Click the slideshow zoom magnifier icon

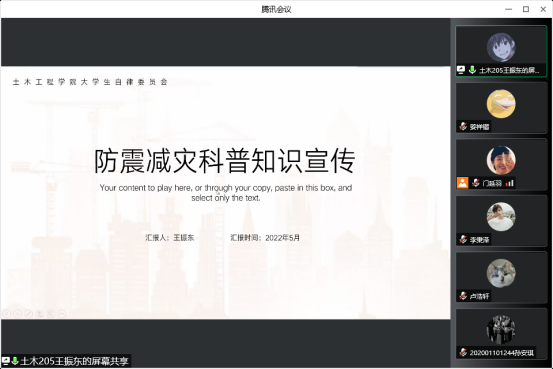51,313
